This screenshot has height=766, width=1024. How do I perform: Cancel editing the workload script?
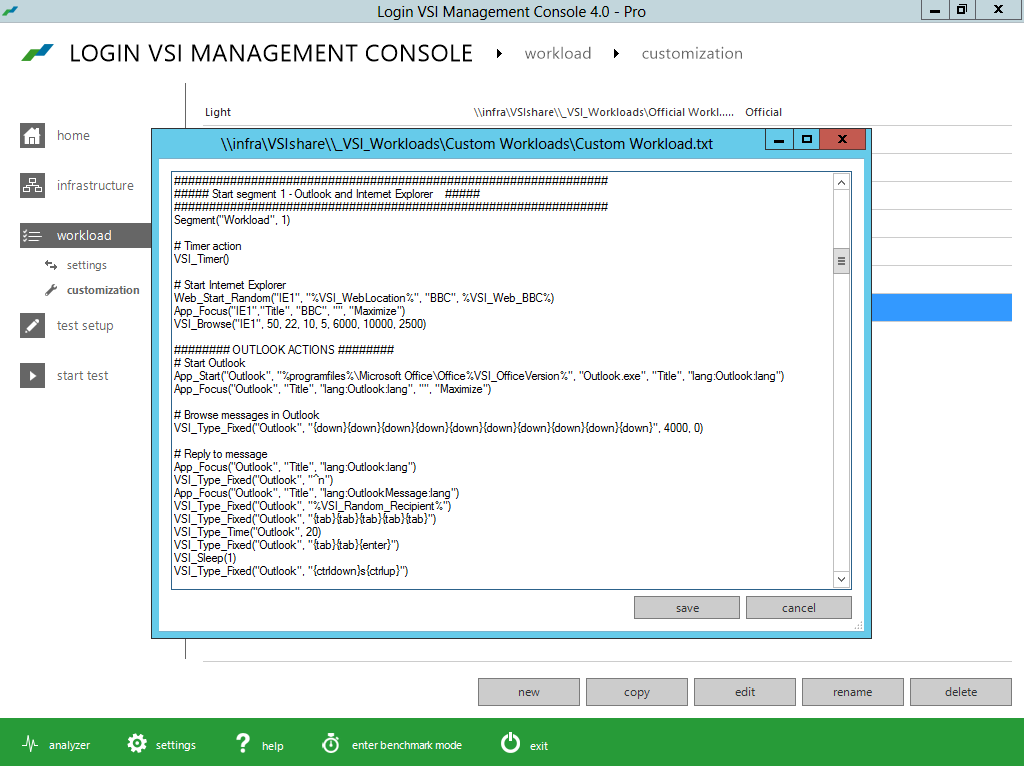798,608
